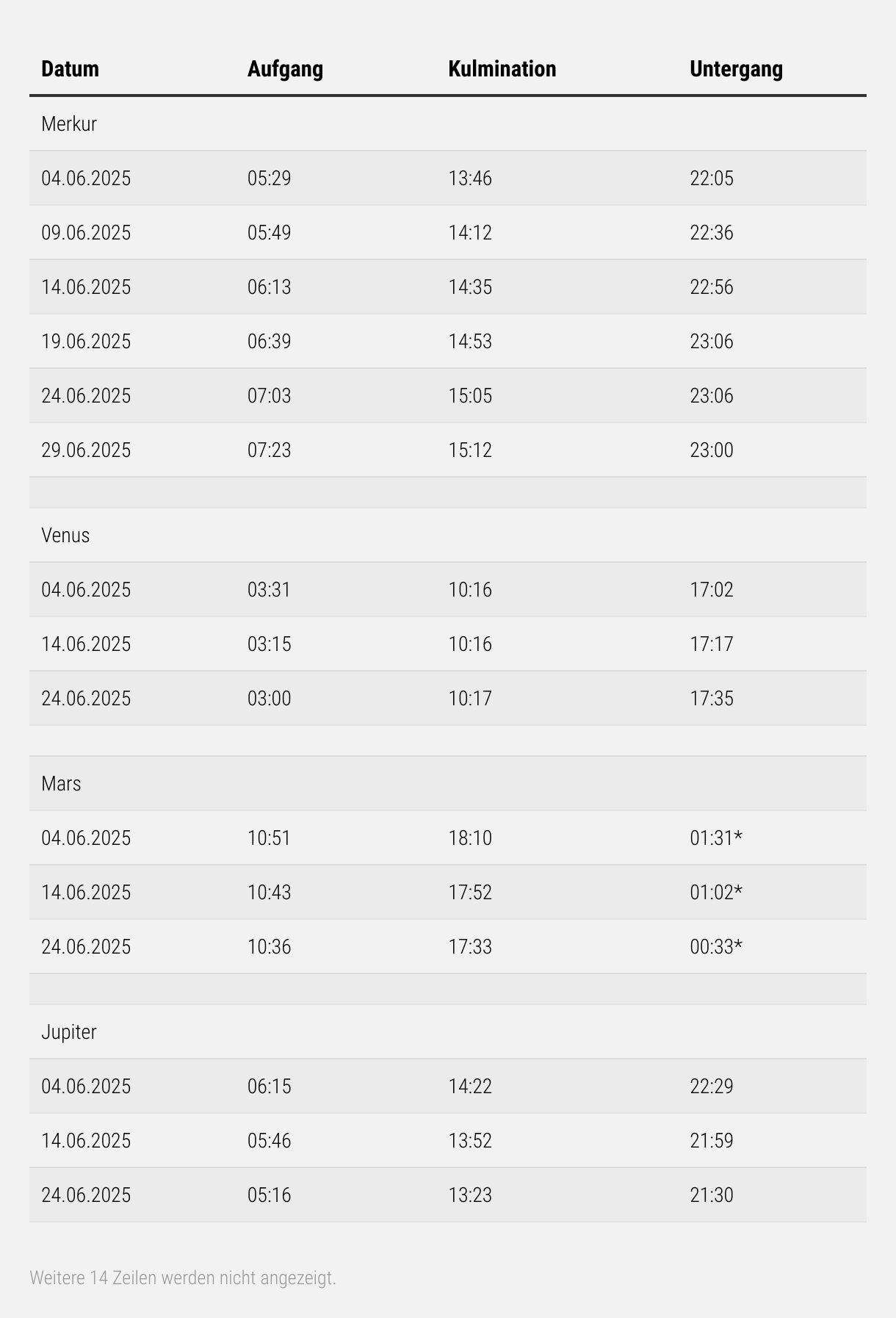Click Venus Untergang time 17:02
The width and height of the screenshot is (896, 1318).
pos(711,590)
